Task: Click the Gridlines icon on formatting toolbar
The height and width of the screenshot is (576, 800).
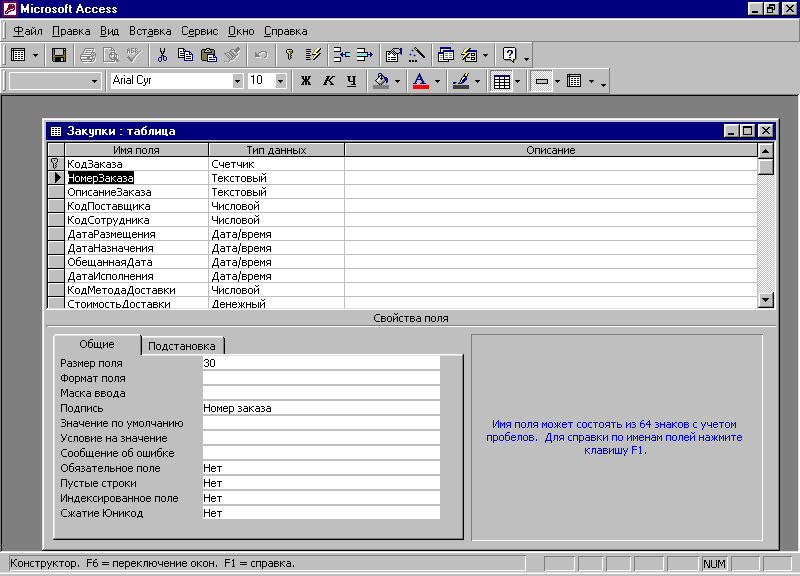Action: click(502, 81)
